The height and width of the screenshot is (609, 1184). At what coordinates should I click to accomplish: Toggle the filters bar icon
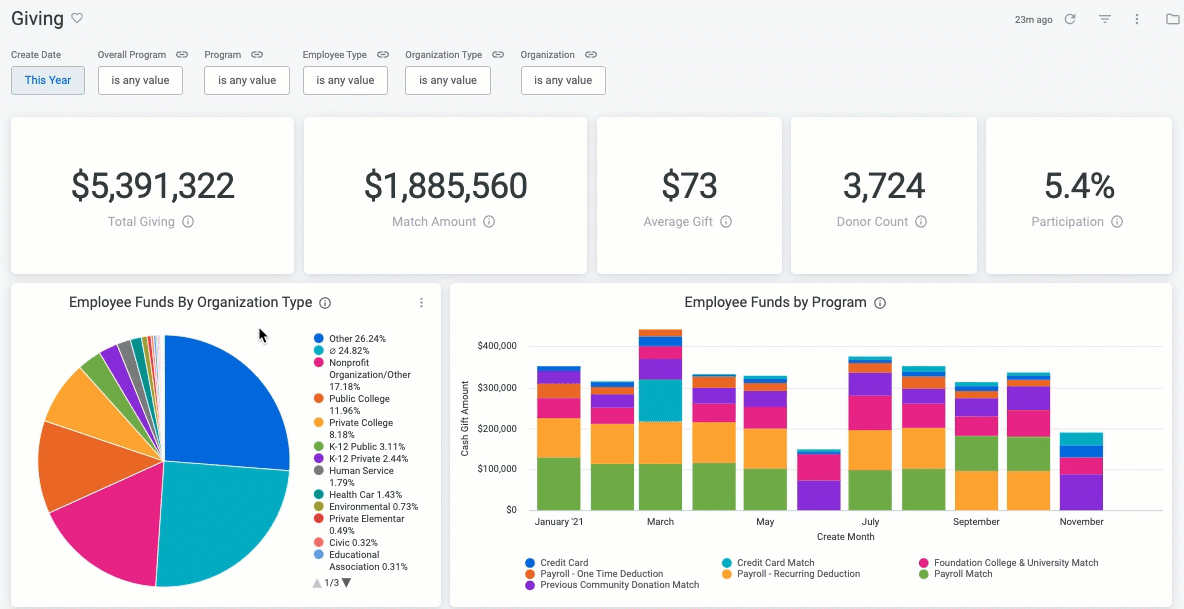pos(1105,20)
